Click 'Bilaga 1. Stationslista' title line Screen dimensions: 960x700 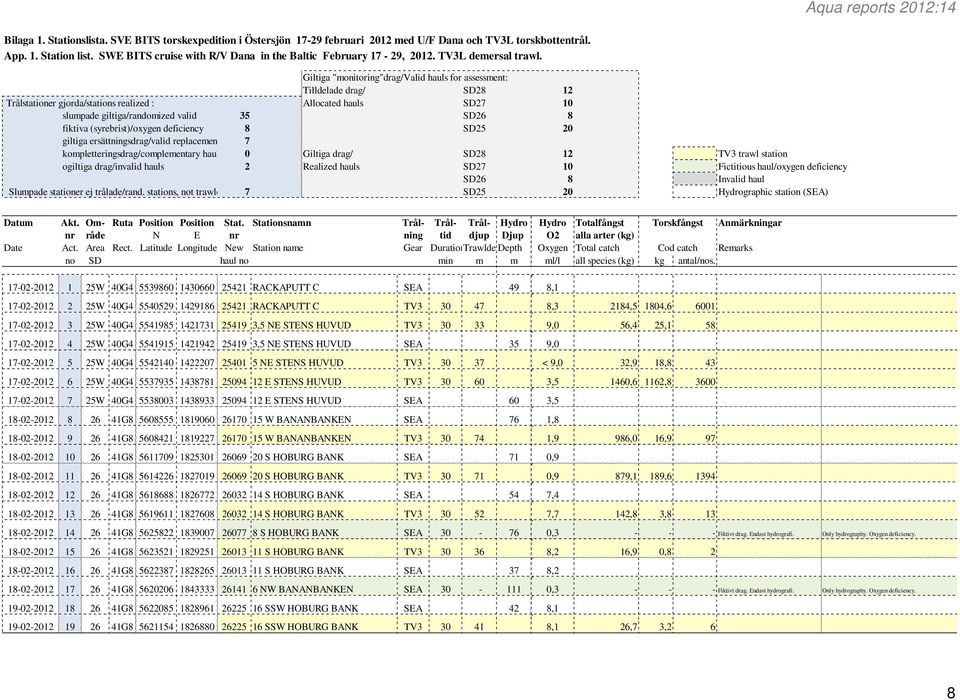point(297,41)
